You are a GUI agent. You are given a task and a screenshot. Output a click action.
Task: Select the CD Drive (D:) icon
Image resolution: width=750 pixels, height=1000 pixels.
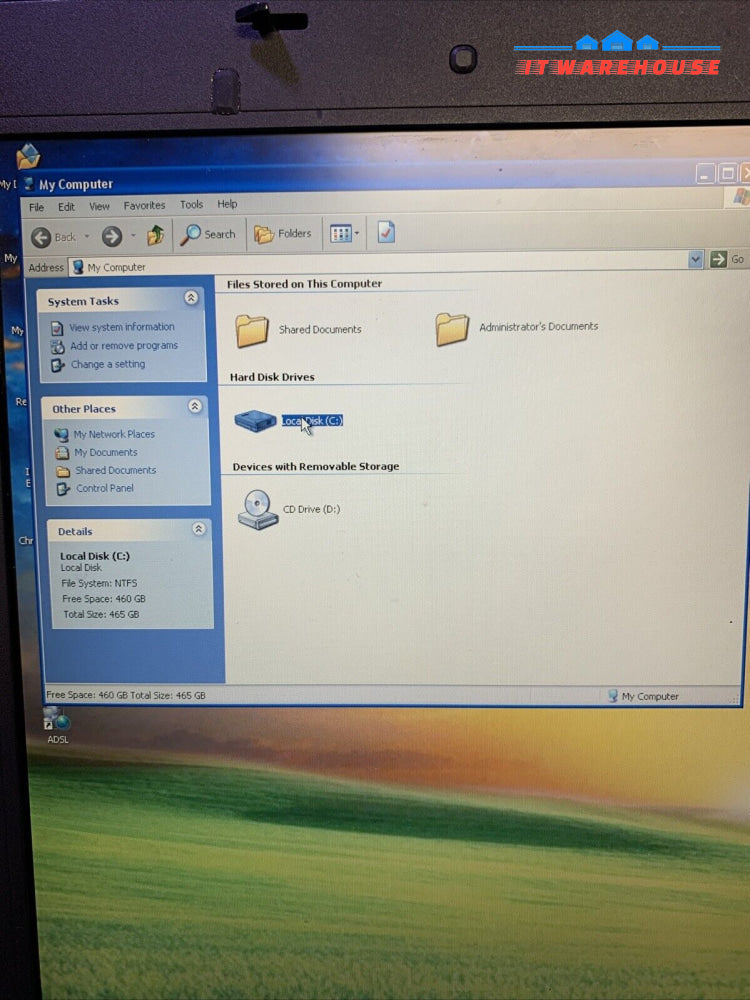pos(258,508)
